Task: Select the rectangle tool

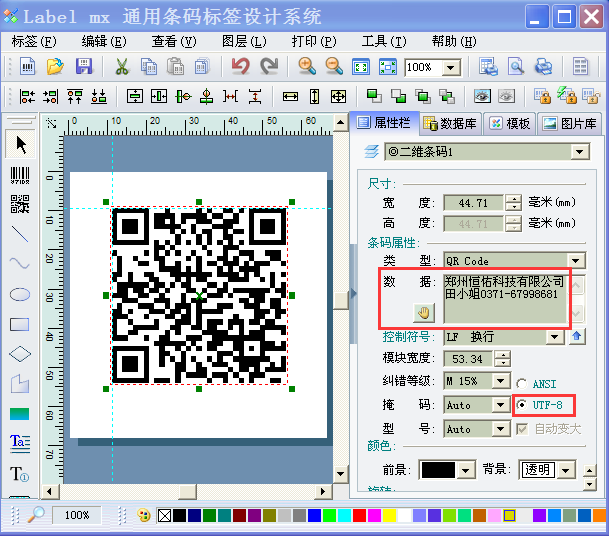Action: click(x=20, y=324)
